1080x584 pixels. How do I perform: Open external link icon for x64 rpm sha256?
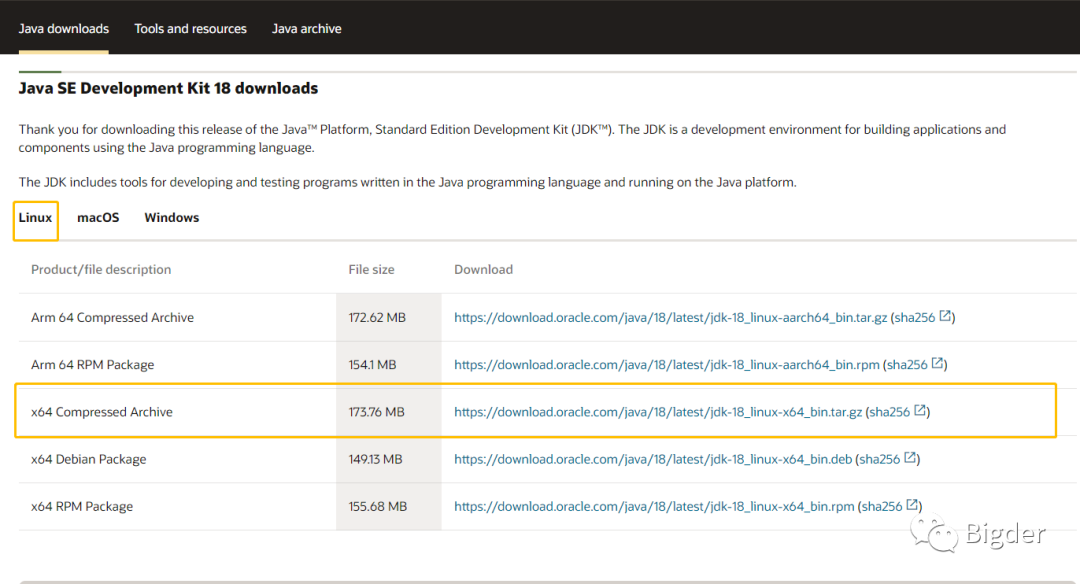point(912,506)
